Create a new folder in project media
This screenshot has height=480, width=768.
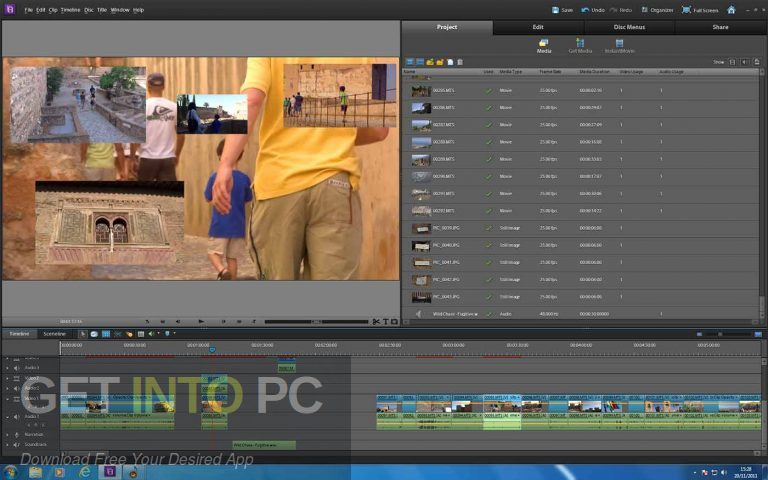pos(430,62)
